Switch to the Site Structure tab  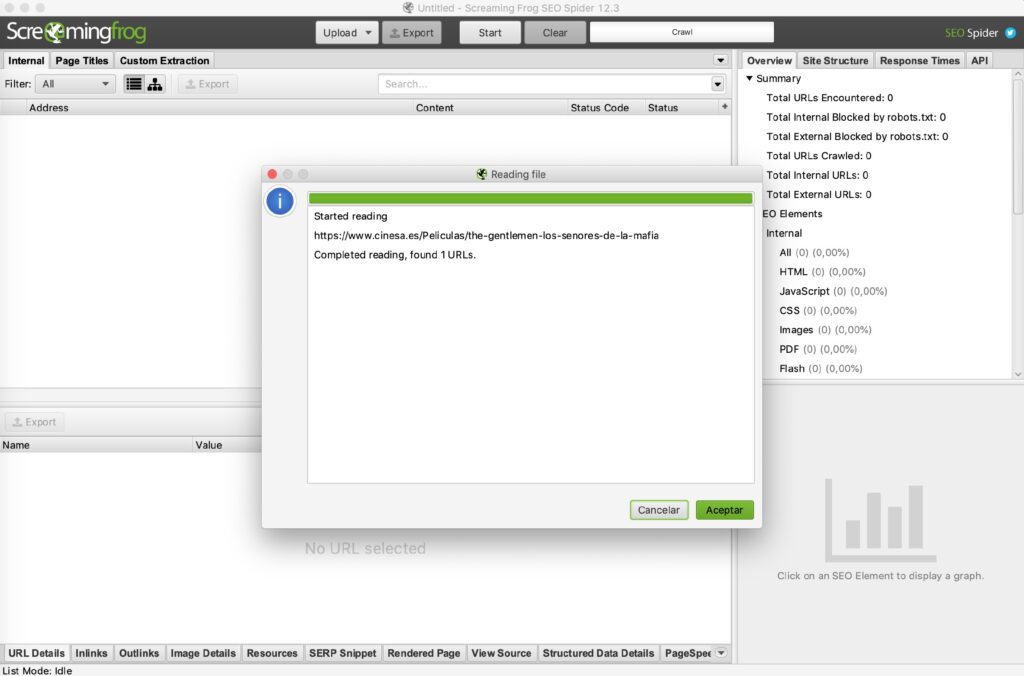(x=835, y=60)
